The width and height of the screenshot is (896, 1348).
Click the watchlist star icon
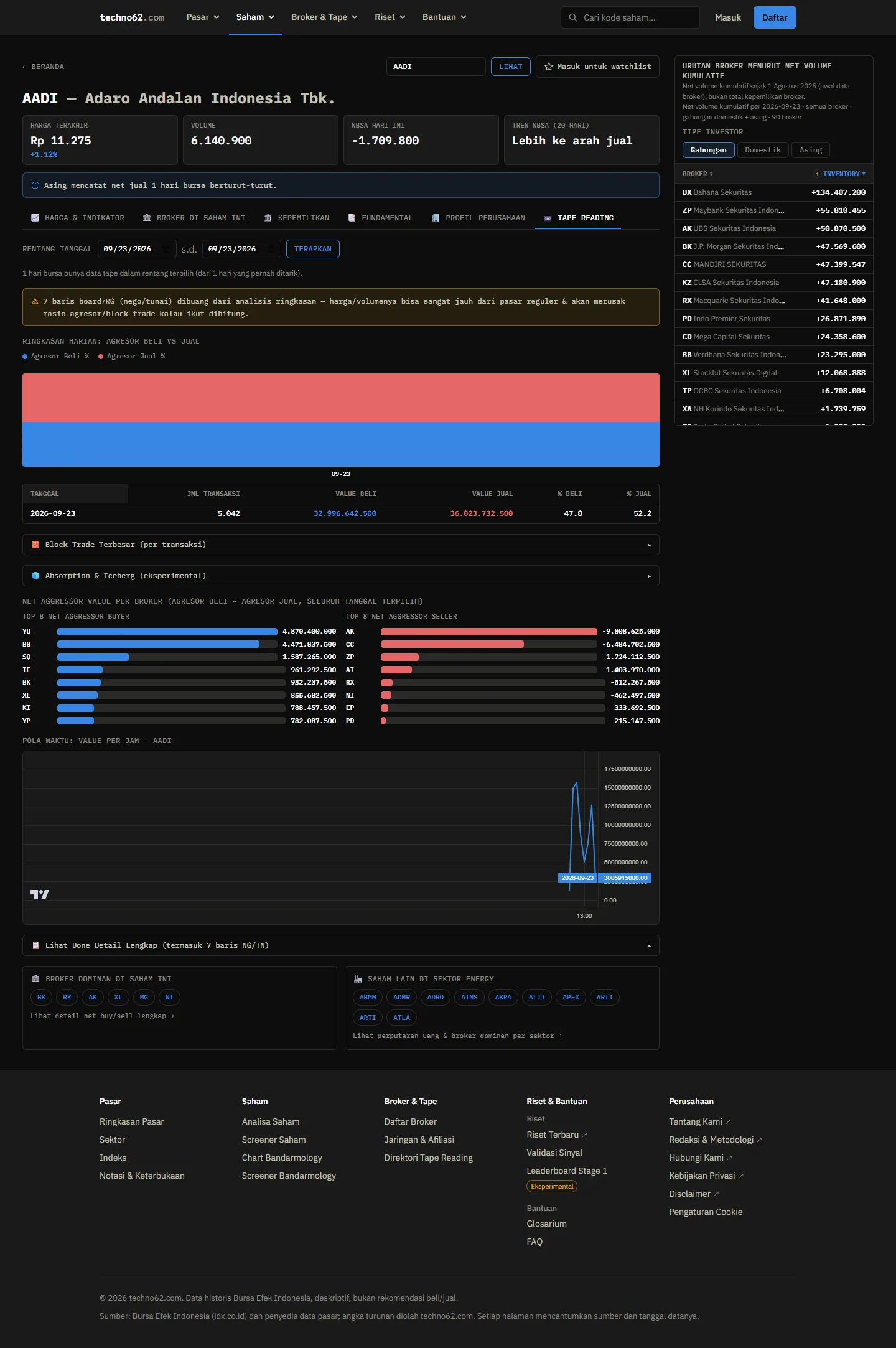[x=549, y=67]
